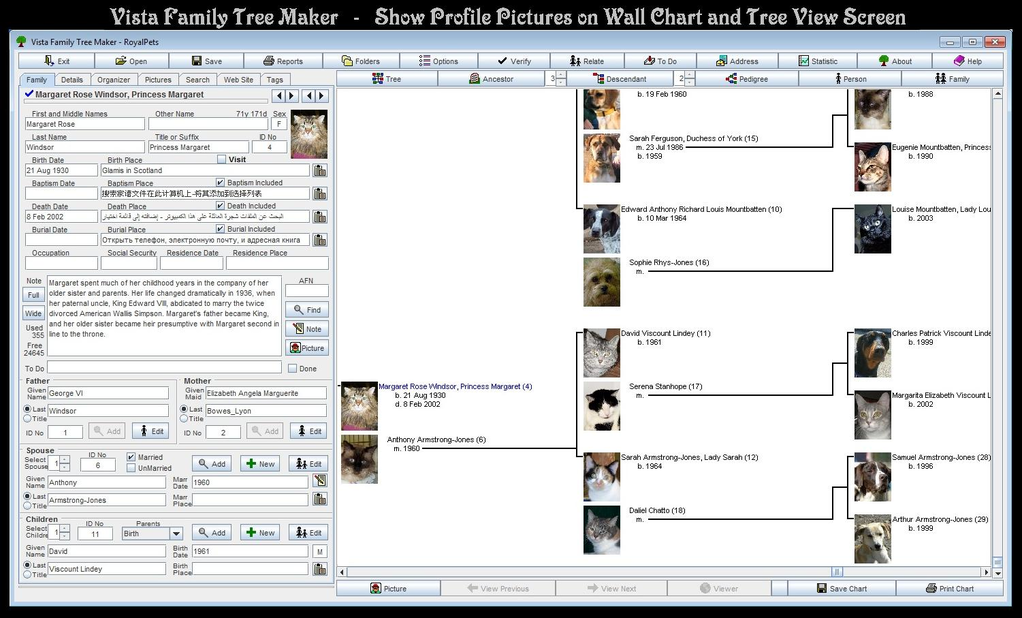Open the Parents Birth dropdown
Viewport: 1022px width, 618px height.
coord(175,533)
